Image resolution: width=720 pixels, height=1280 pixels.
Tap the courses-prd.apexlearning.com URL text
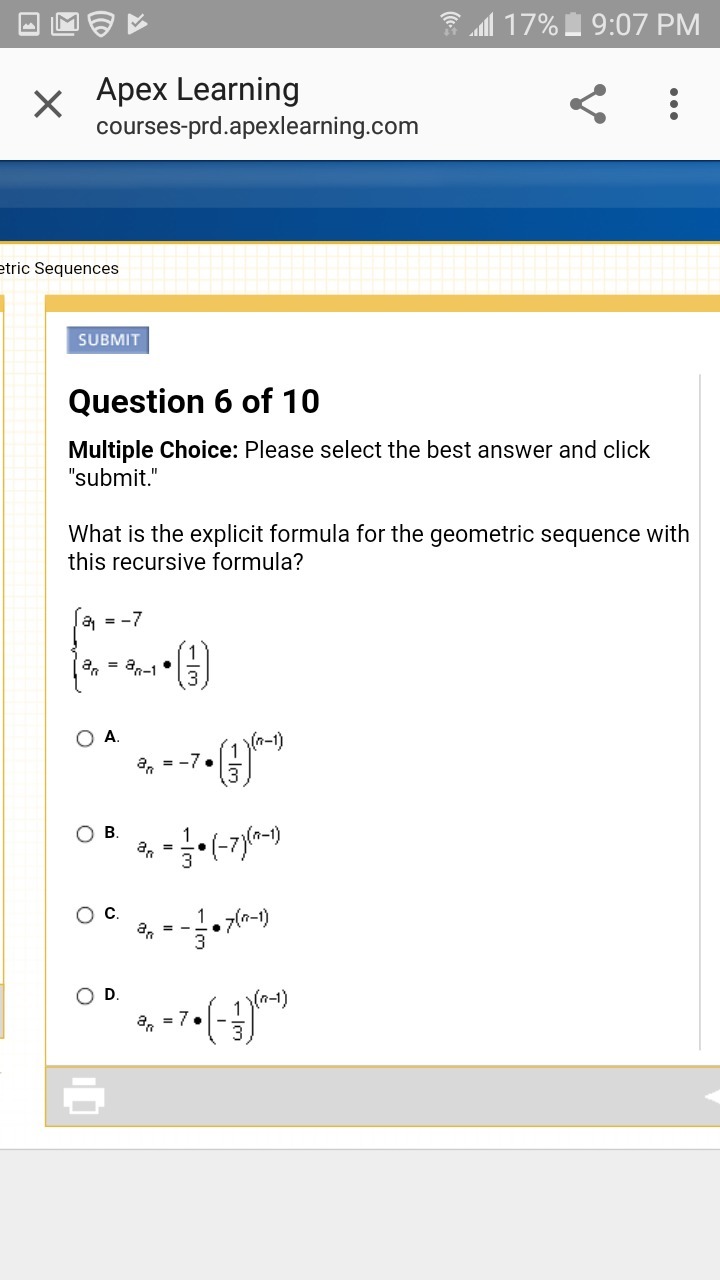click(257, 127)
